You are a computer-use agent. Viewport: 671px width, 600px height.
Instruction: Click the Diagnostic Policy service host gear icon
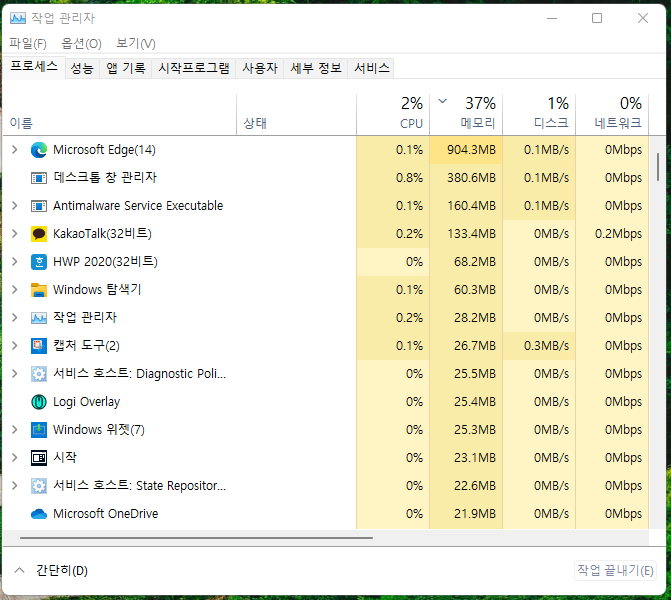[39, 374]
